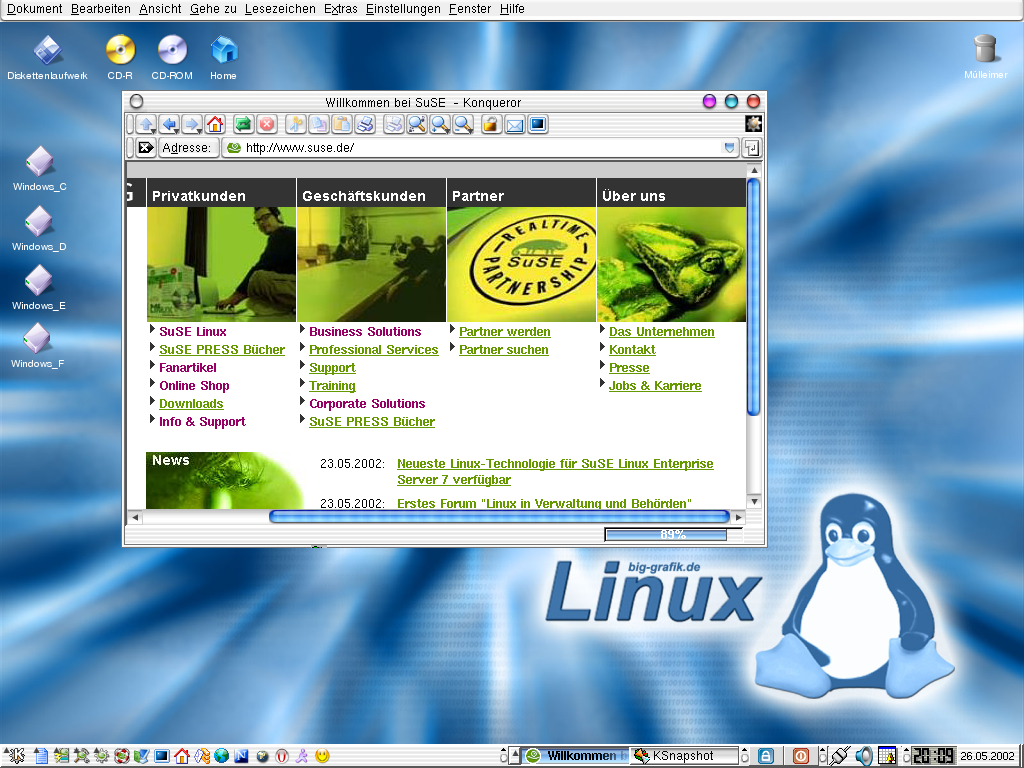Open the Hilfe menu
1024x768 pixels.
[x=512, y=8]
